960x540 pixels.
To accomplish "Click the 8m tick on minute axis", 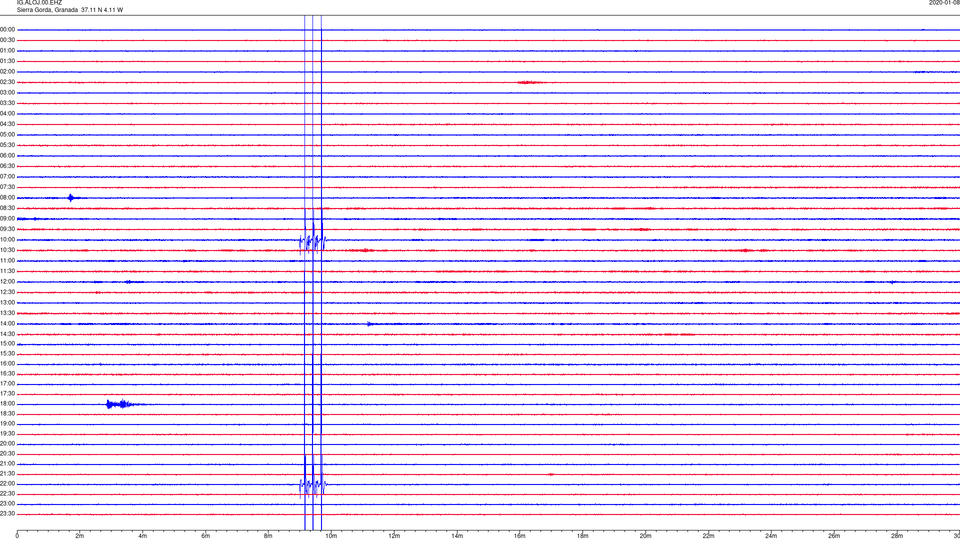I will (268, 536).
